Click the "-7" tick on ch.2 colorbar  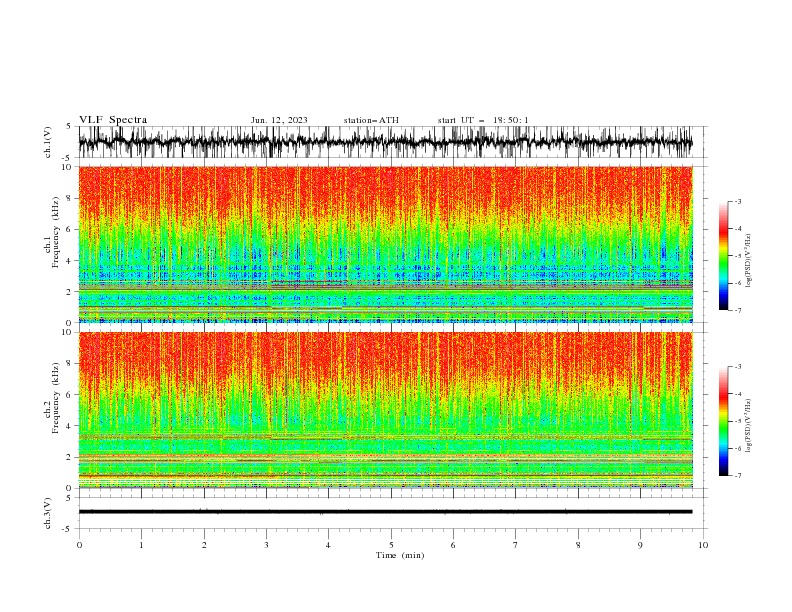(738, 476)
